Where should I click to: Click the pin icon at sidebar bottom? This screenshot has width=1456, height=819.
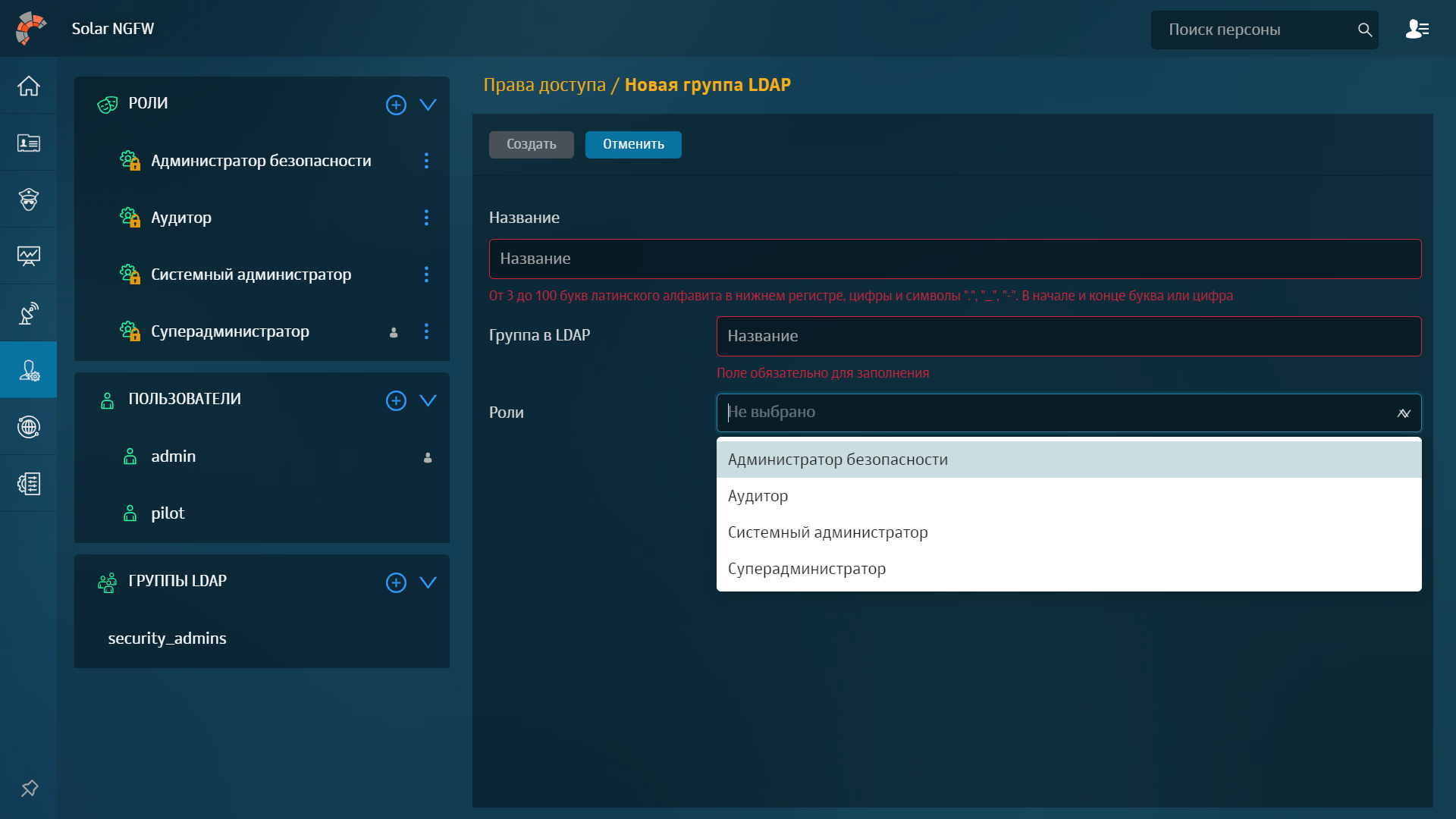coord(30,789)
